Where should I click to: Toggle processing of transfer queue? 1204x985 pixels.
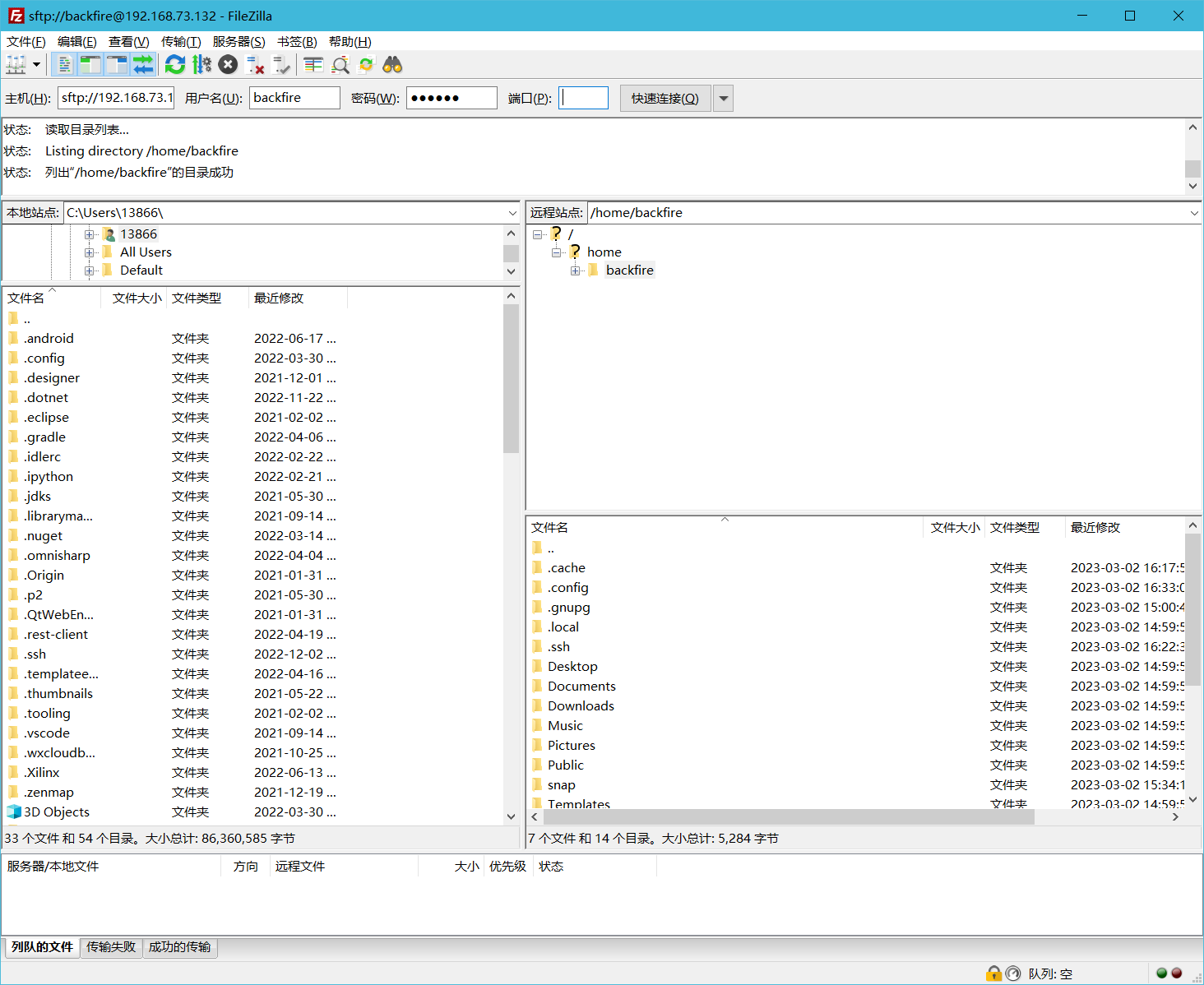[x=201, y=64]
